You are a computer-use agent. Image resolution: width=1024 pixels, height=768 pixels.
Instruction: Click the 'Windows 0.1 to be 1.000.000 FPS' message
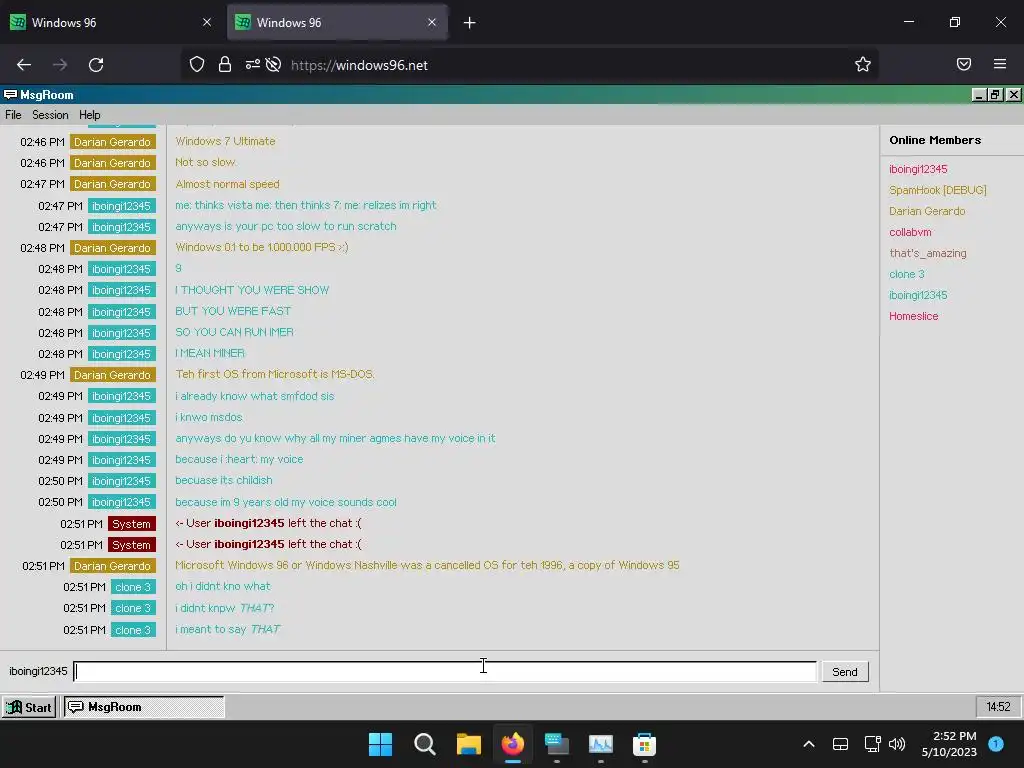[x=261, y=247]
